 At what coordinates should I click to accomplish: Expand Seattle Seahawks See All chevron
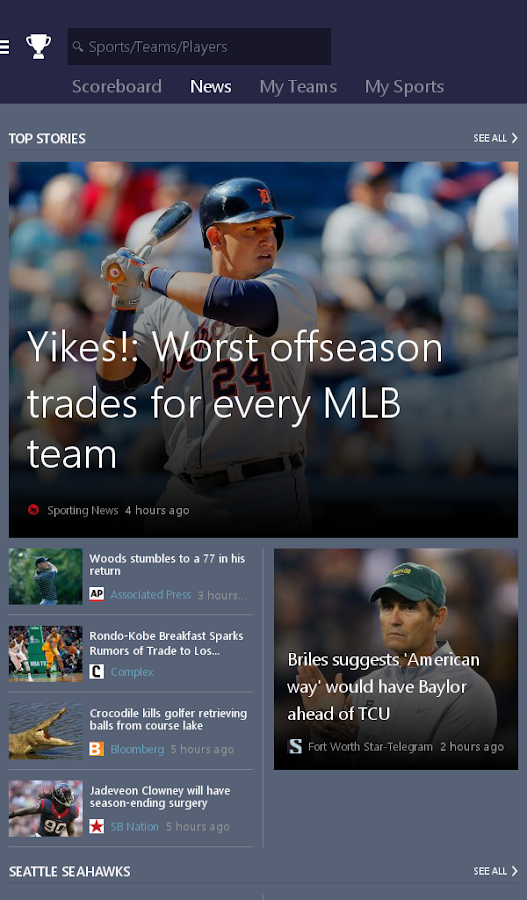514,871
